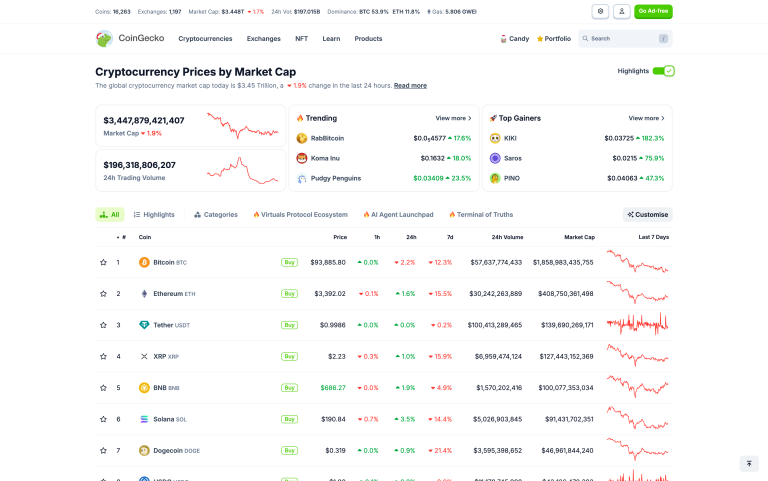Click the Ethereum coin icon

(x=144, y=294)
